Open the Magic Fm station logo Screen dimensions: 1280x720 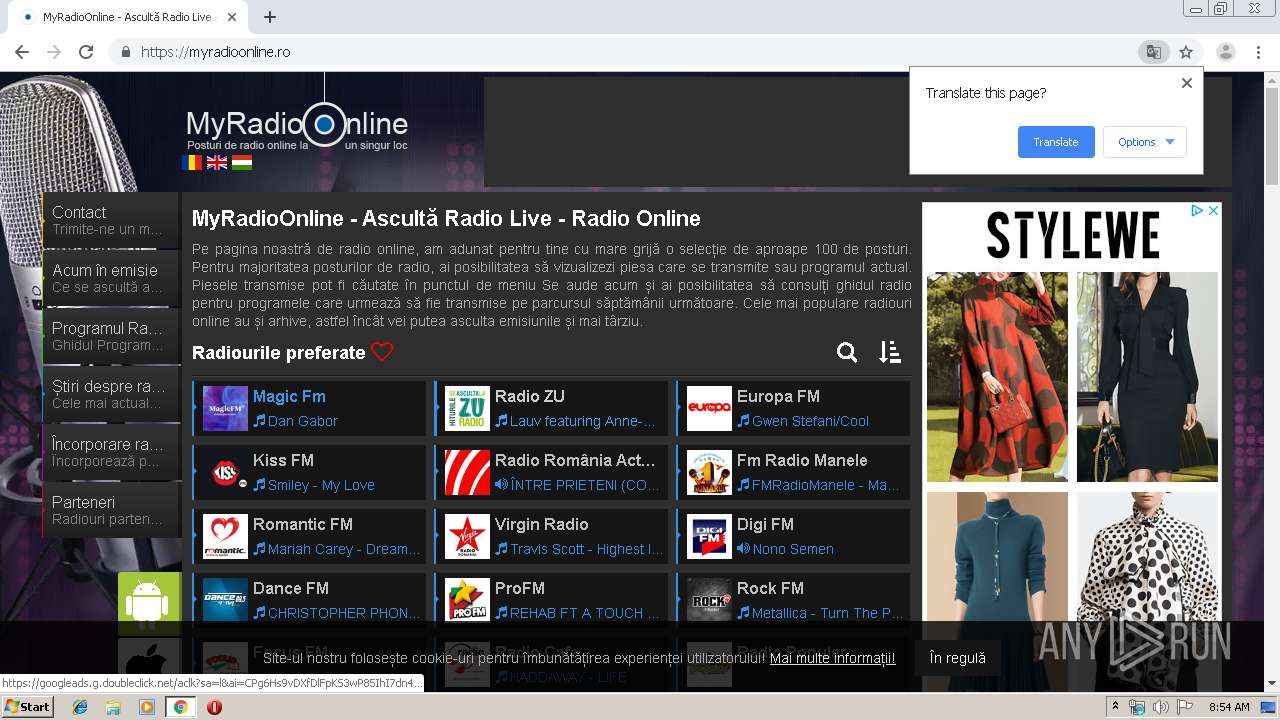point(225,408)
